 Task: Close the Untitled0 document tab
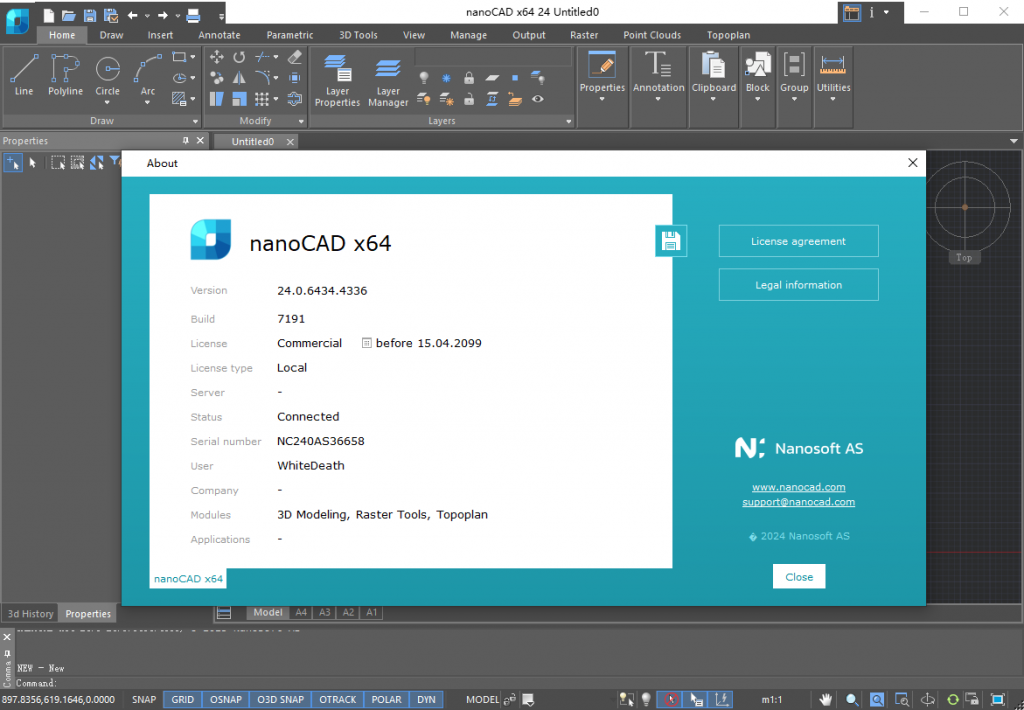(x=290, y=141)
